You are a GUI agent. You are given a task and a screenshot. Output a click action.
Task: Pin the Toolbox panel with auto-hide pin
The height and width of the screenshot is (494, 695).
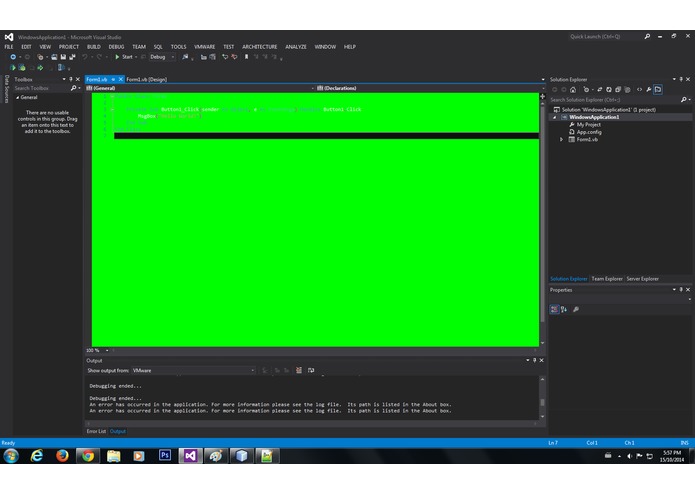70,79
